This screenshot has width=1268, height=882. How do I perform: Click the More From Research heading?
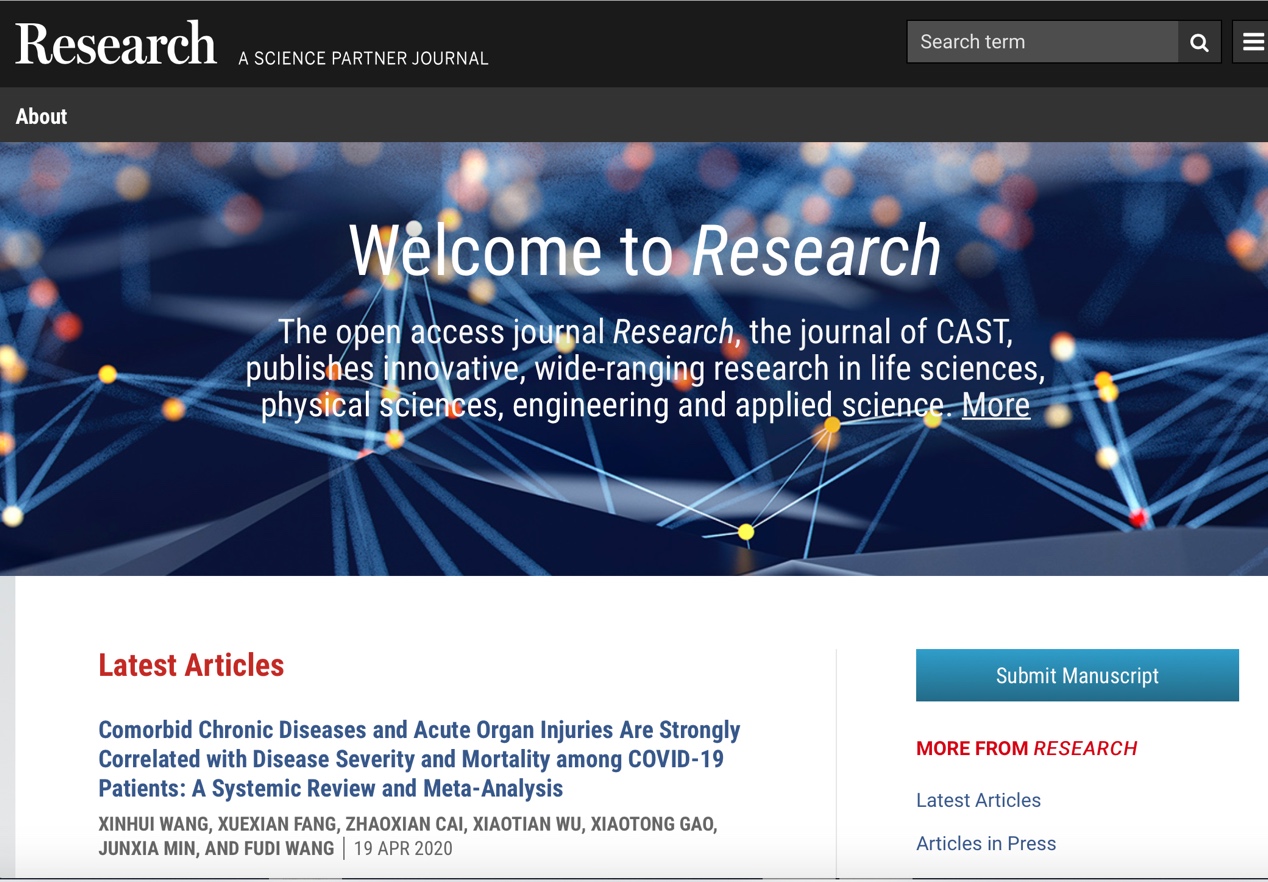(1026, 748)
